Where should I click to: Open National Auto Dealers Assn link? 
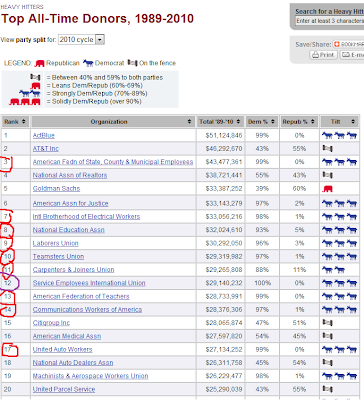tap(73, 363)
